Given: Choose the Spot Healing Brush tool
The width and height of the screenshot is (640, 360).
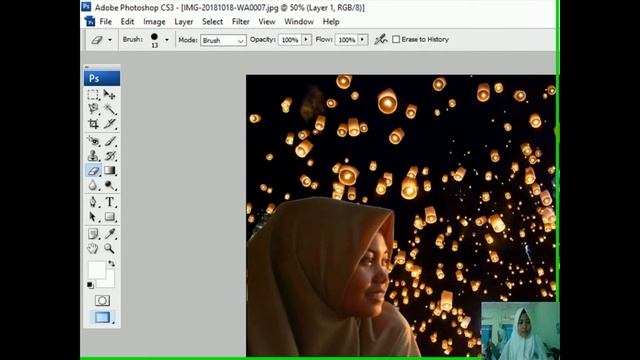Looking at the screenshot, I should coord(93,141).
